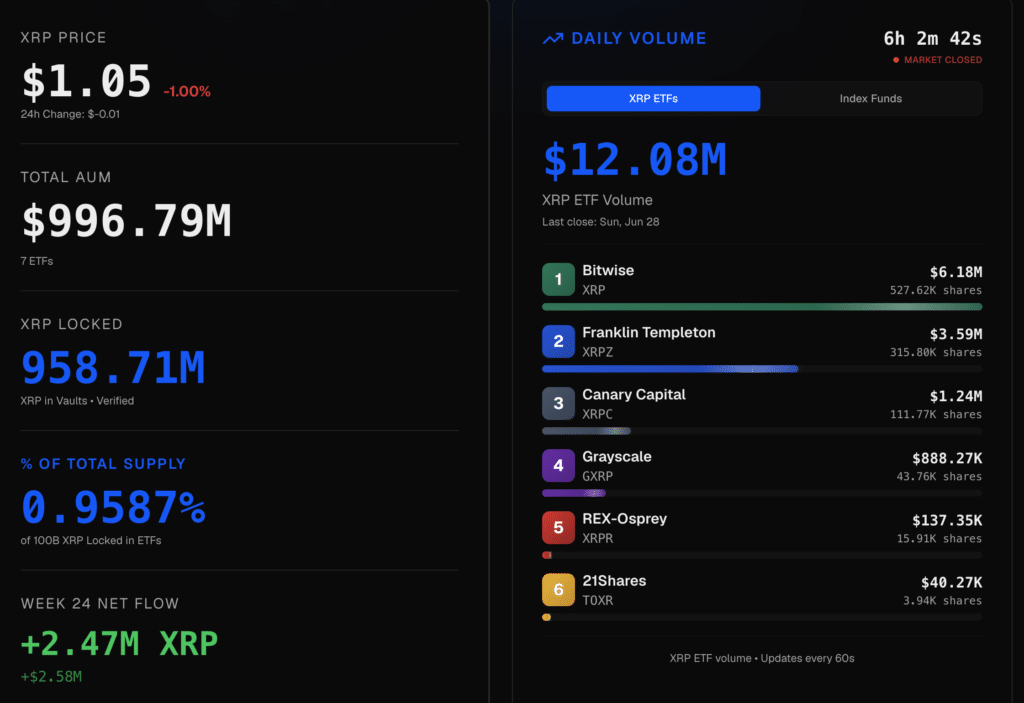Click the $6.18M Bitwise volume value
The height and width of the screenshot is (703, 1024).
point(956,272)
